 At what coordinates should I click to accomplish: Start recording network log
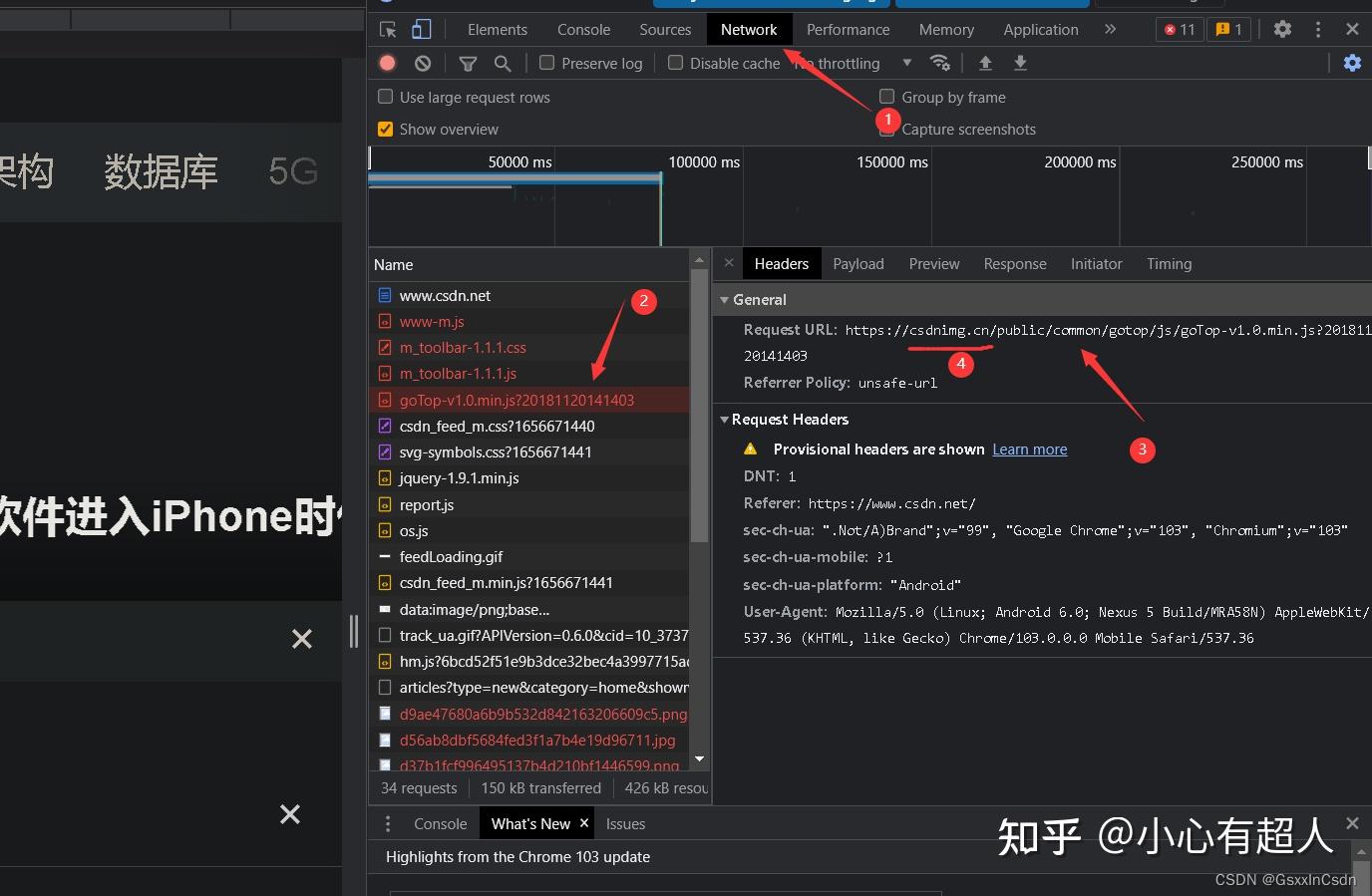(387, 63)
